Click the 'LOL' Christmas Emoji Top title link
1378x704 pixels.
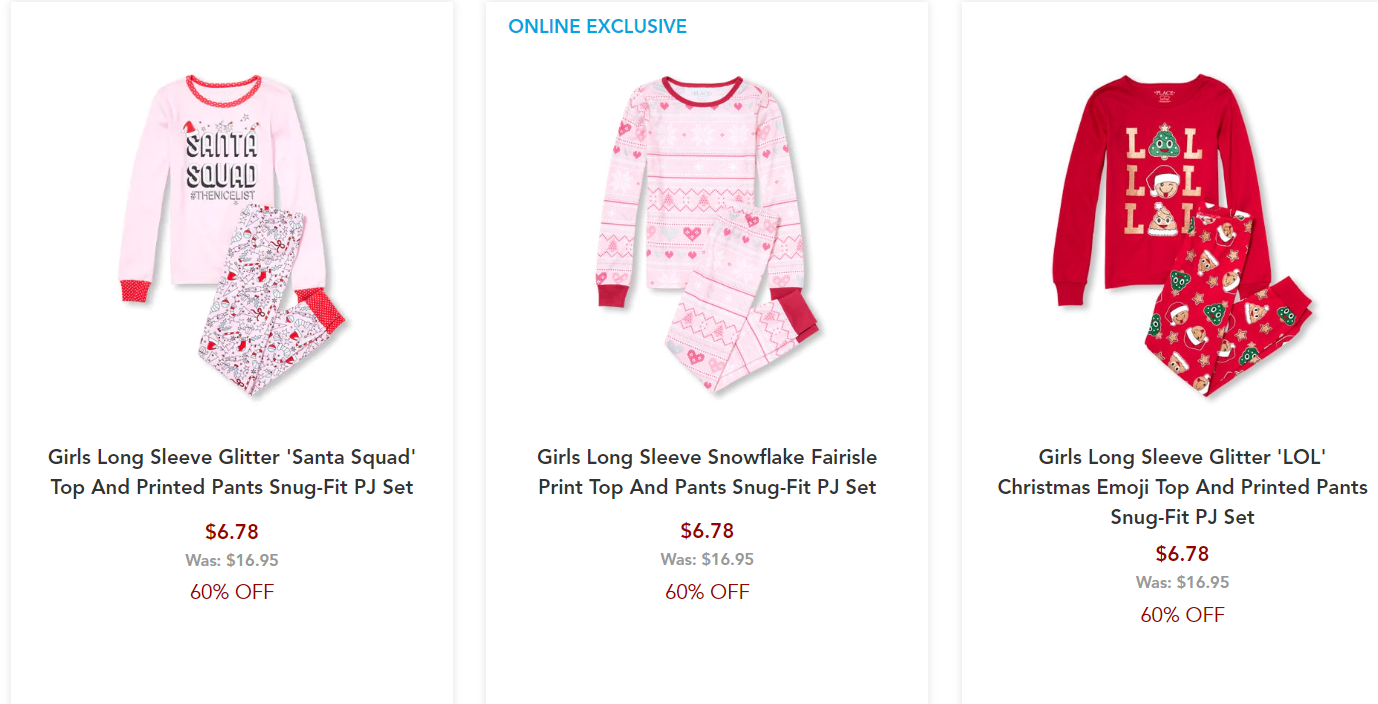coord(1182,487)
